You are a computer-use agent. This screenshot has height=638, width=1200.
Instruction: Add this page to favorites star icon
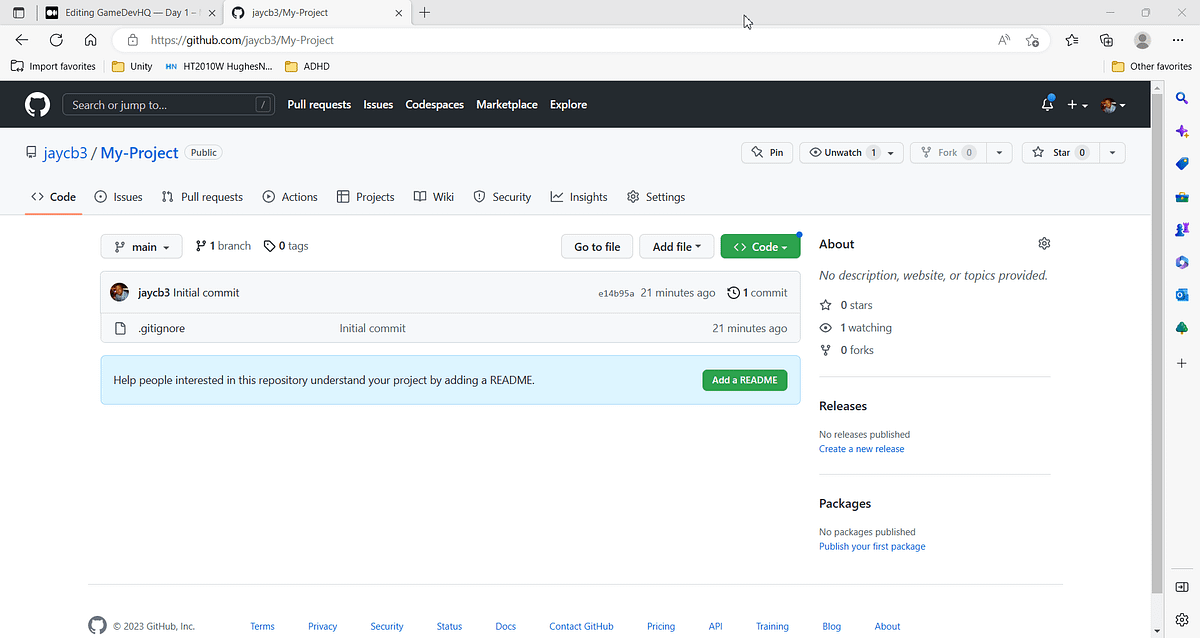tap(1033, 40)
